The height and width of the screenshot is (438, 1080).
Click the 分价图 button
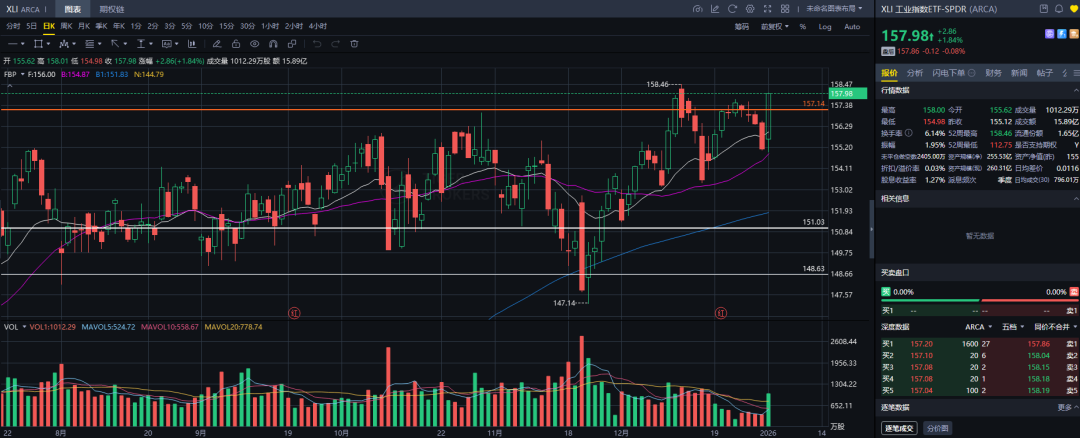(937, 428)
